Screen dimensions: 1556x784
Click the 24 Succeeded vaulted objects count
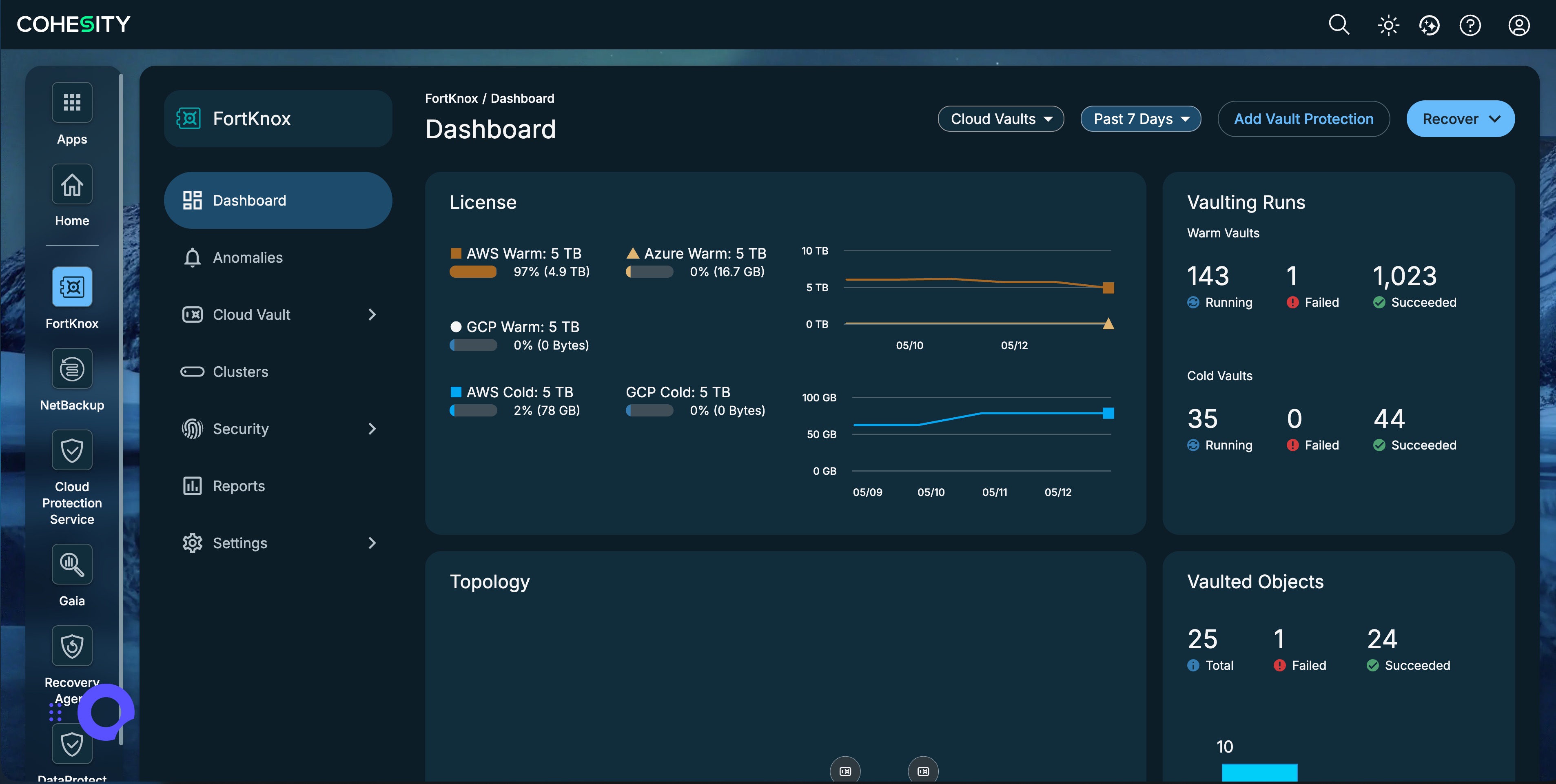tap(1382, 639)
